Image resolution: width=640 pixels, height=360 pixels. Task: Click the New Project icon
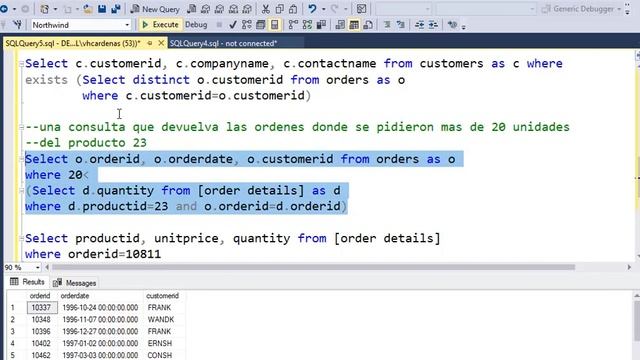pyautogui.click(x=45, y=9)
